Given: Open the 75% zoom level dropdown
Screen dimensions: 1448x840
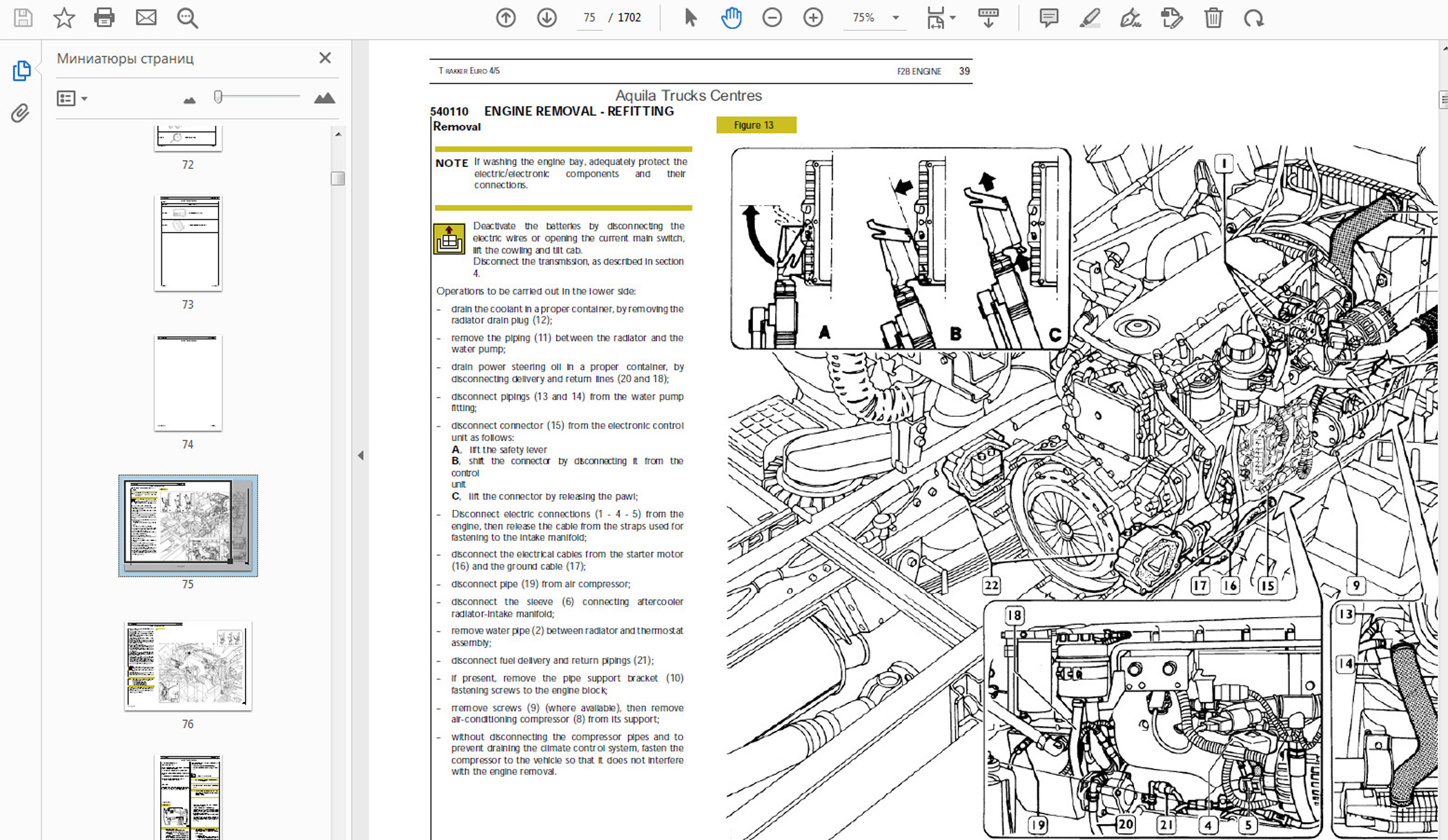Looking at the screenshot, I should point(896,18).
